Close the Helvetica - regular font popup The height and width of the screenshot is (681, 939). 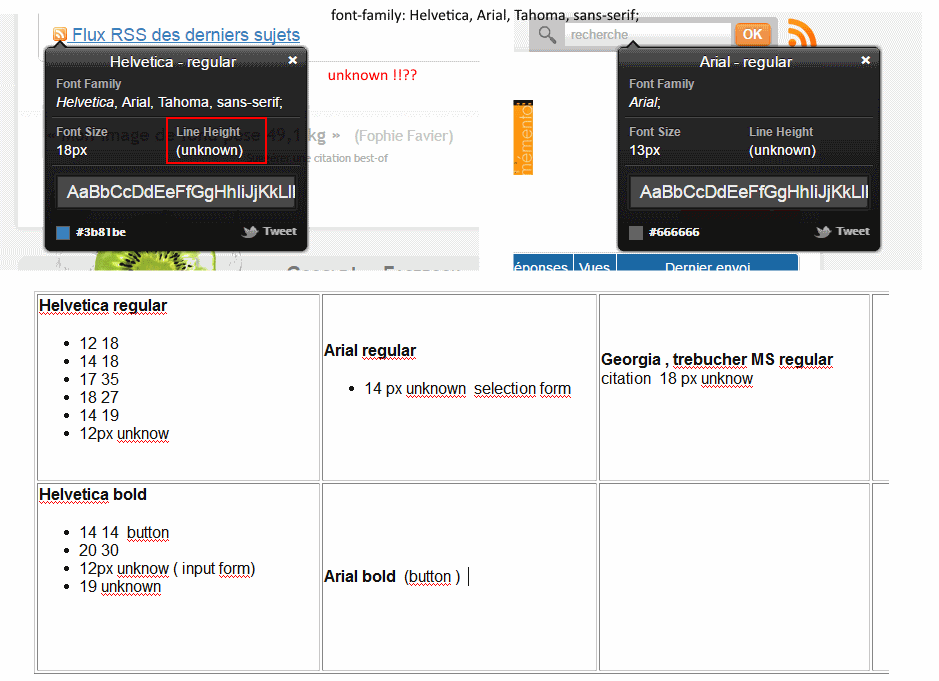(x=292, y=60)
